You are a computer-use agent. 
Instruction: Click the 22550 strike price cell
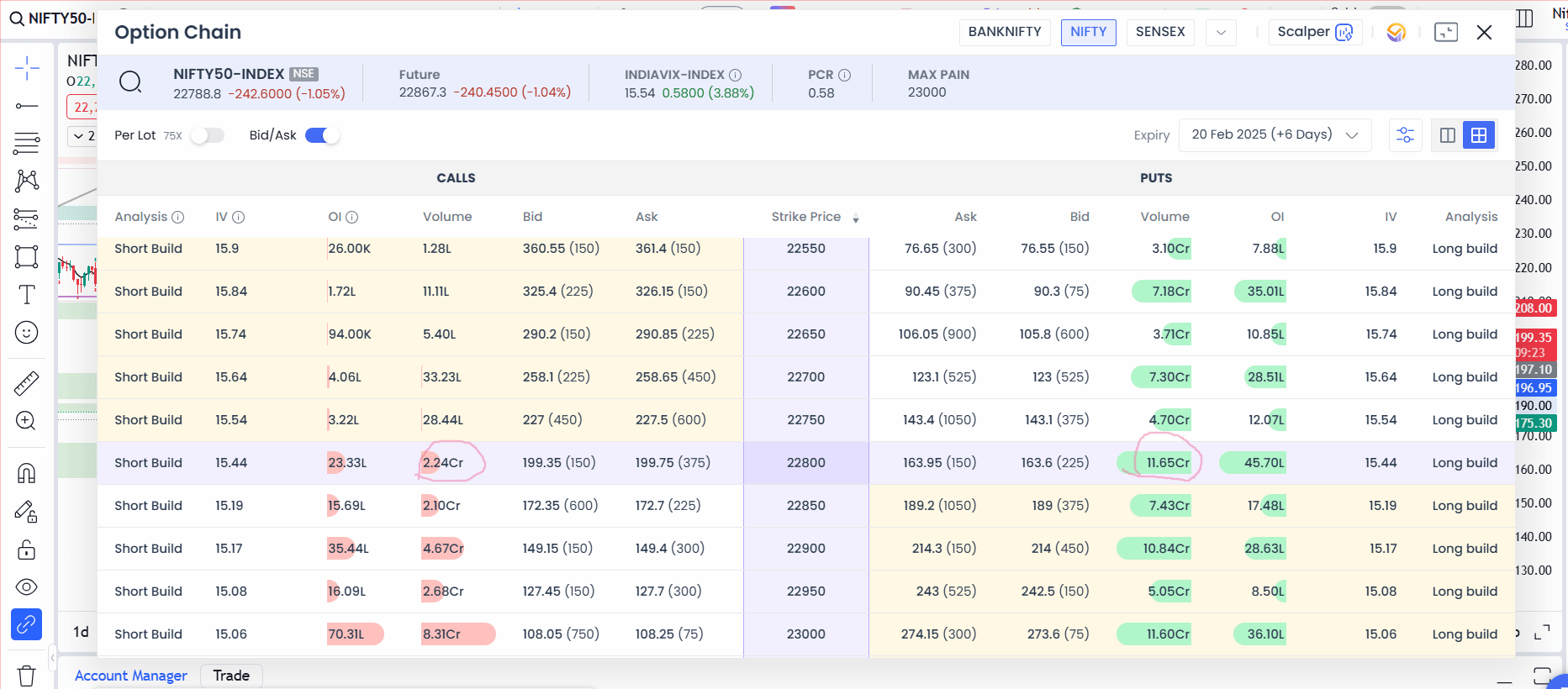tap(806, 249)
